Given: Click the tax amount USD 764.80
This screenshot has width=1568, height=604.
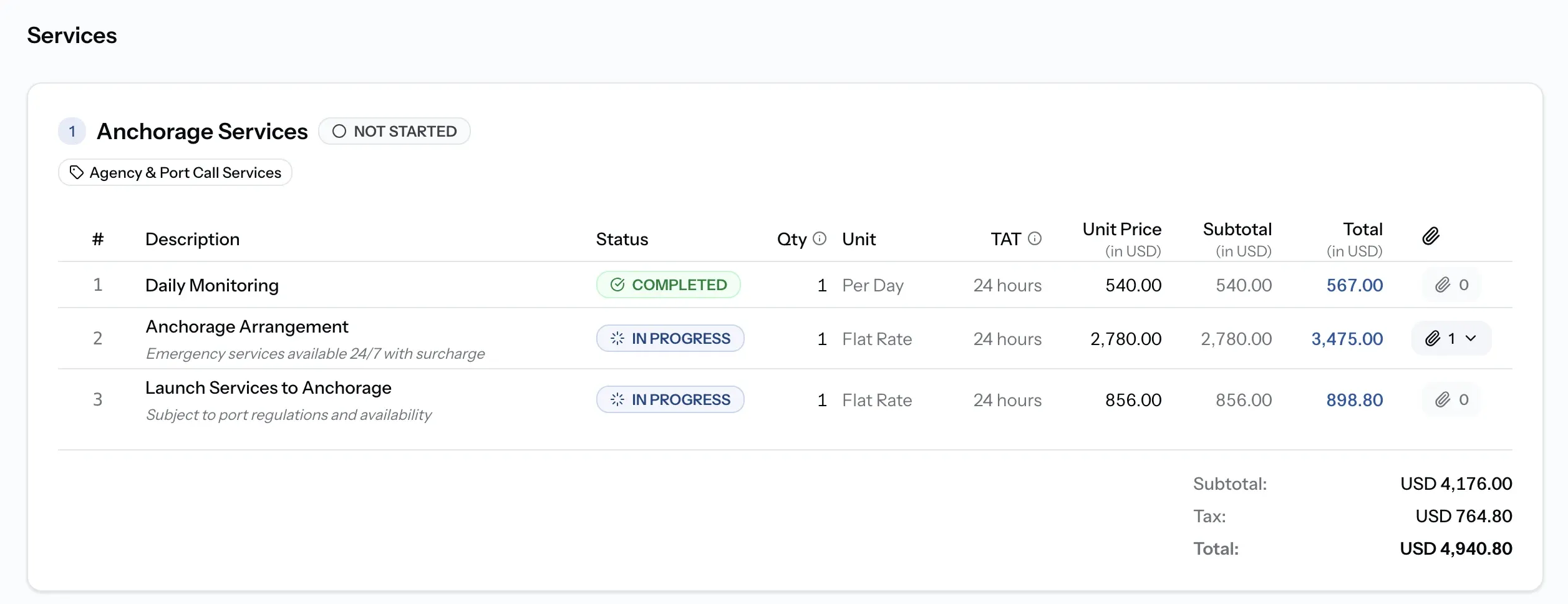Looking at the screenshot, I should (1463, 516).
